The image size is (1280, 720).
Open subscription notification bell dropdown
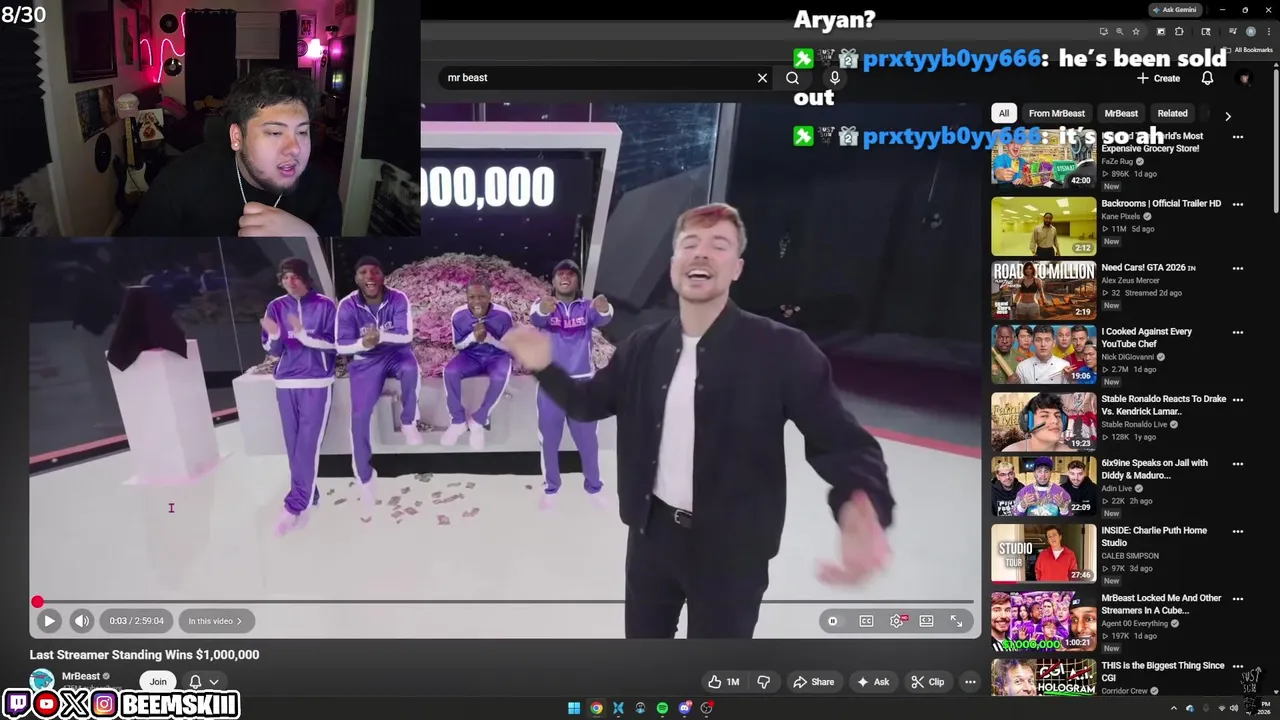(x=203, y=682)
